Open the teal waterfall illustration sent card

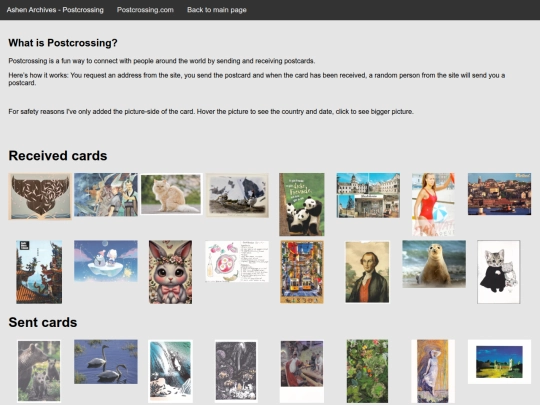pyautogui.click(x=170, y=371)
